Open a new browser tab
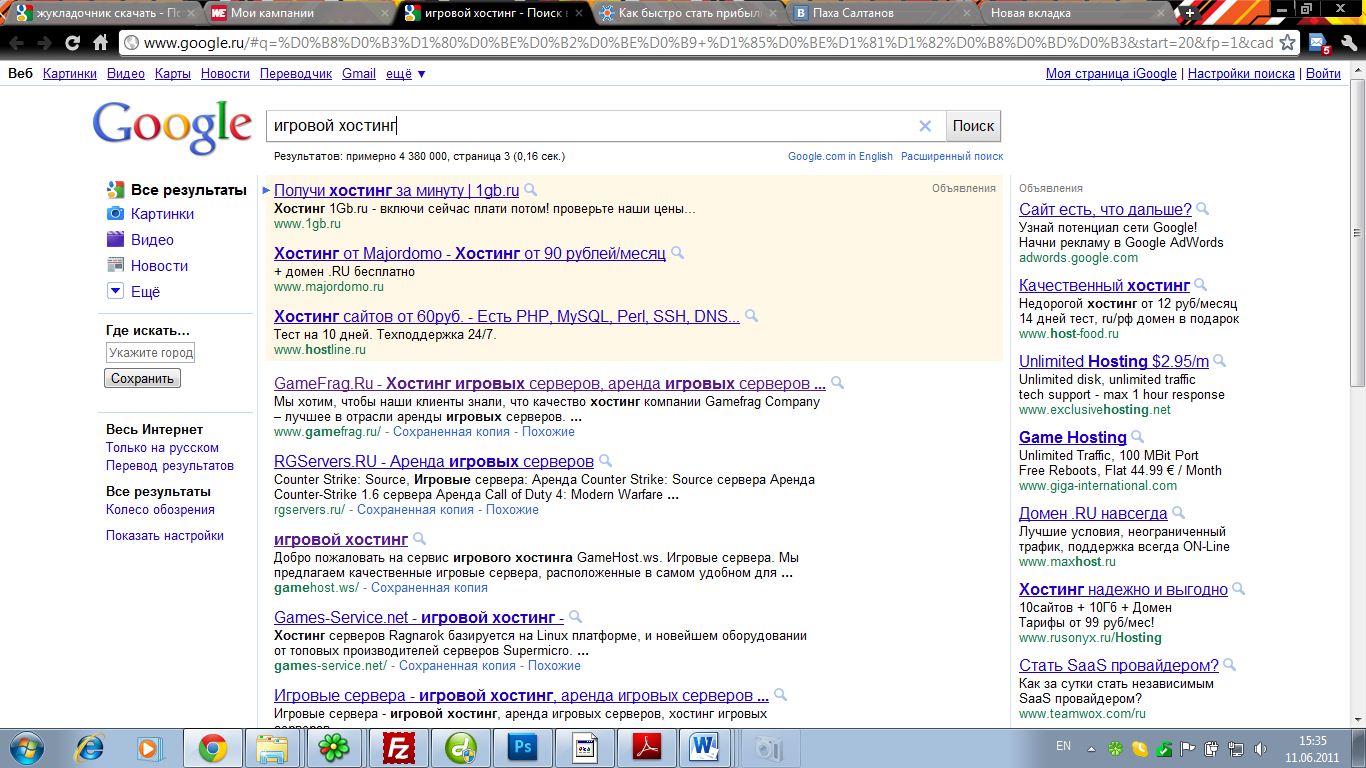Image resolution: width=1366 pixels, height=768 pixels. pyautogui.click(x=1189, y=13)
